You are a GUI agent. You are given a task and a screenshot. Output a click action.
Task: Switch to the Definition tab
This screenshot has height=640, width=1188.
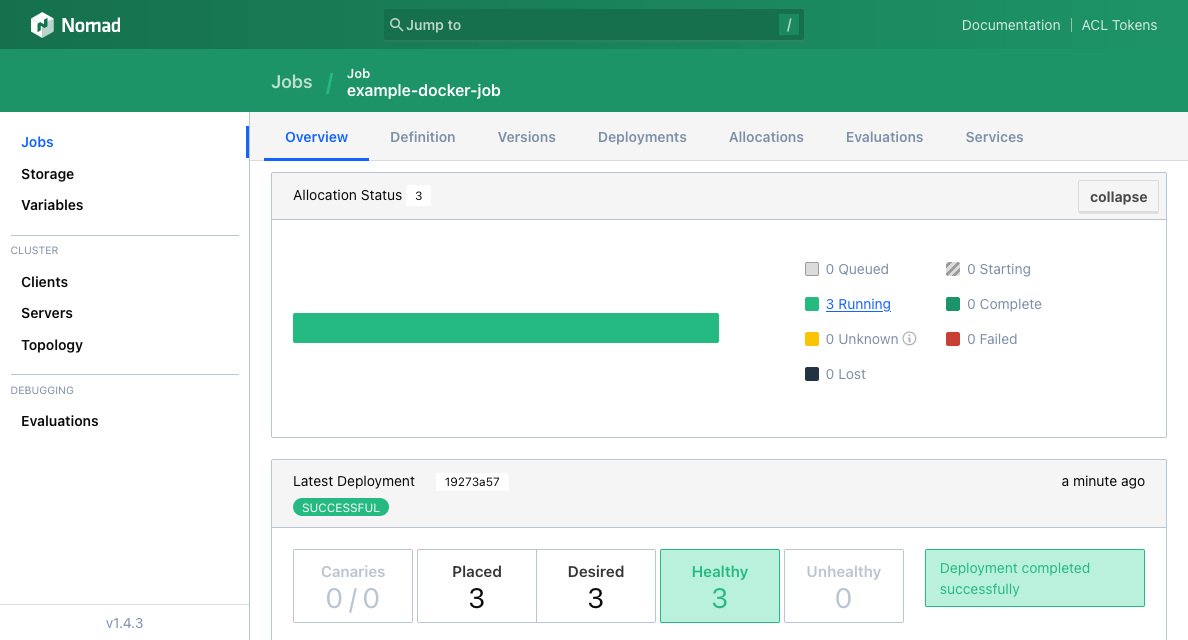coord(422,137)
